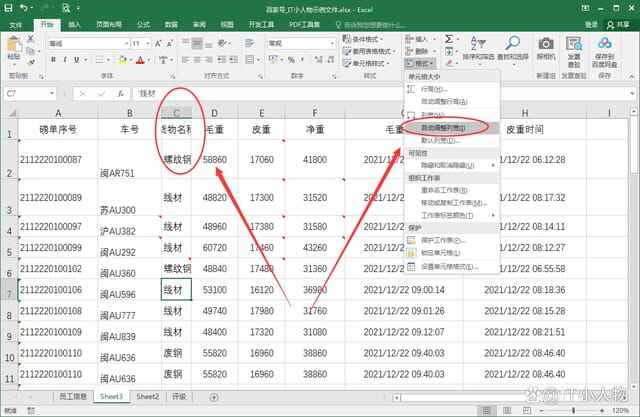Image resolution: width=640 pixels, height=417 pixels.
Task: Activate the Format Painter brush
Action: 31,62
